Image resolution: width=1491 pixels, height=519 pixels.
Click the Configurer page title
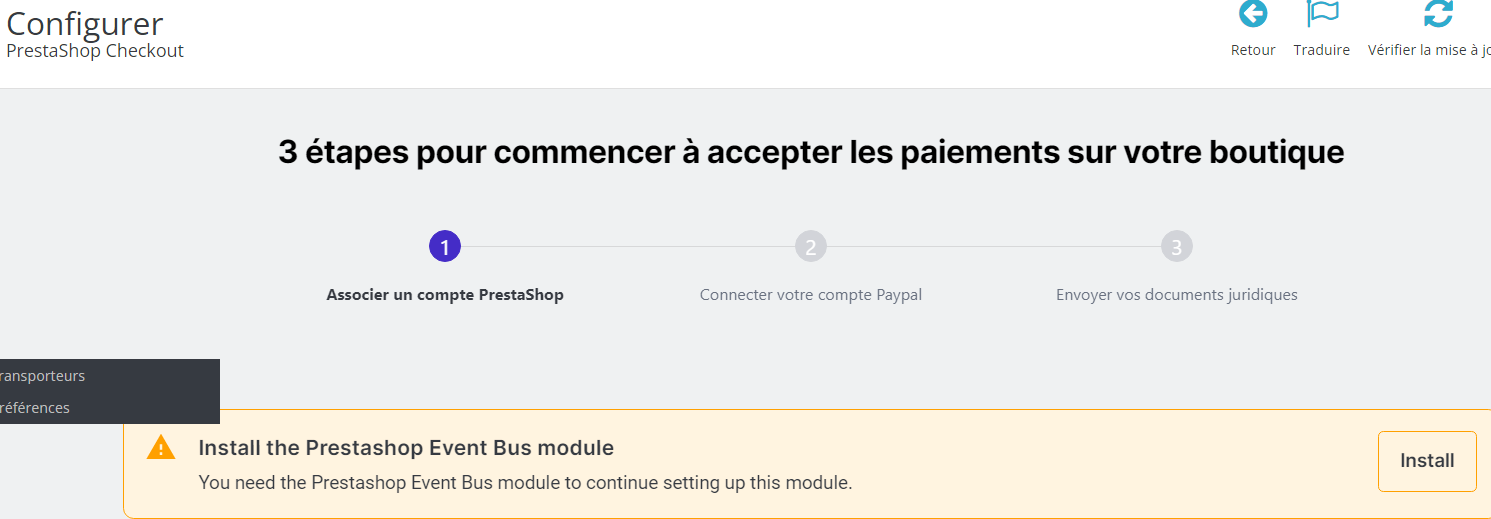[x=85, y=23]
